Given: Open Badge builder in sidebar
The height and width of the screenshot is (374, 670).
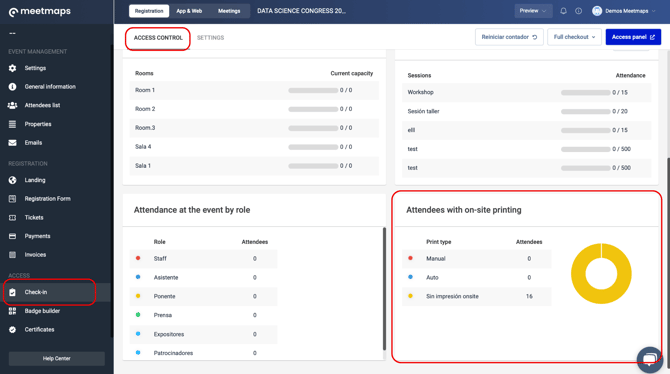Looking at the screenshot, I should click(42, 311).
